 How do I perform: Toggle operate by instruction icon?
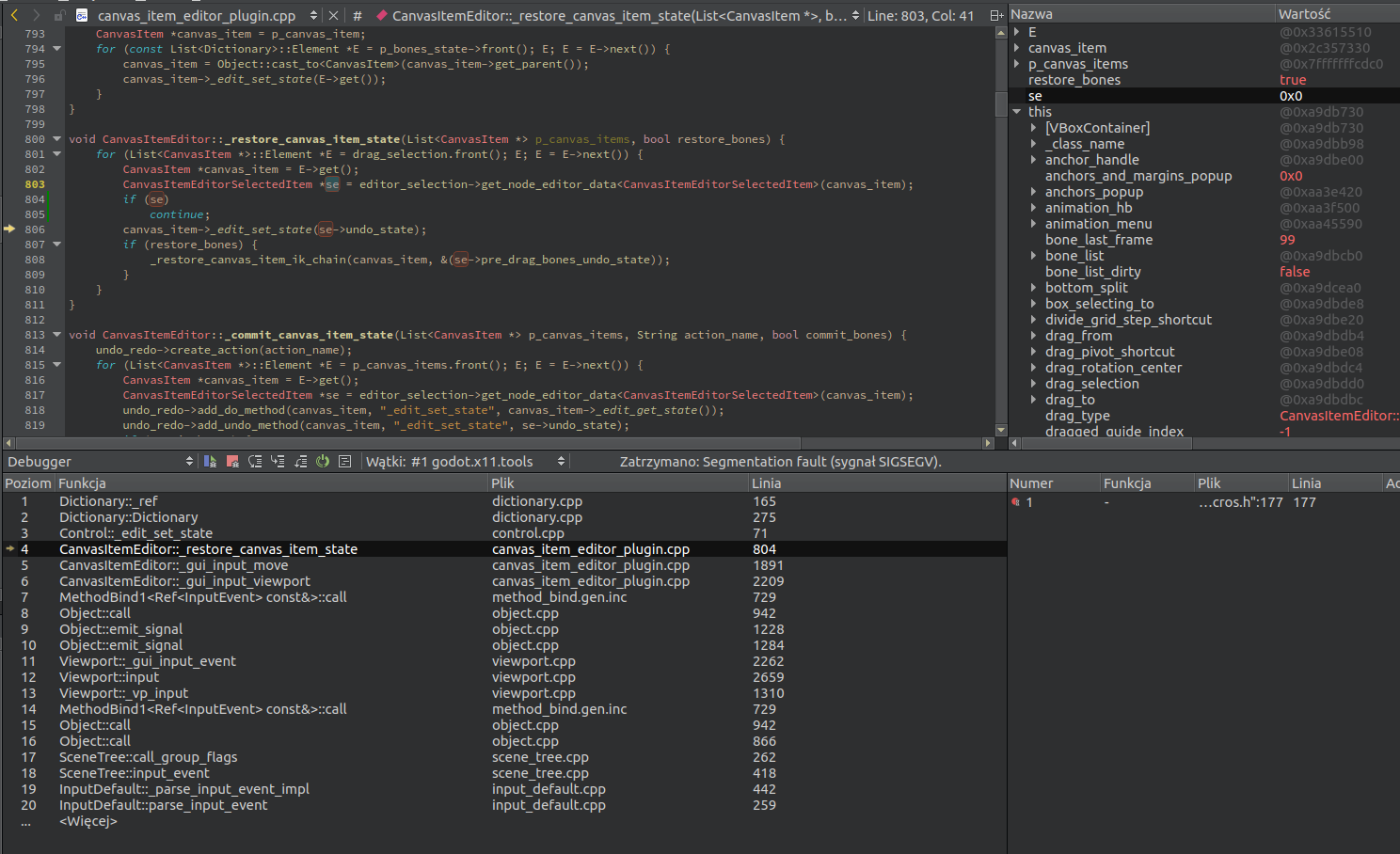345,461
